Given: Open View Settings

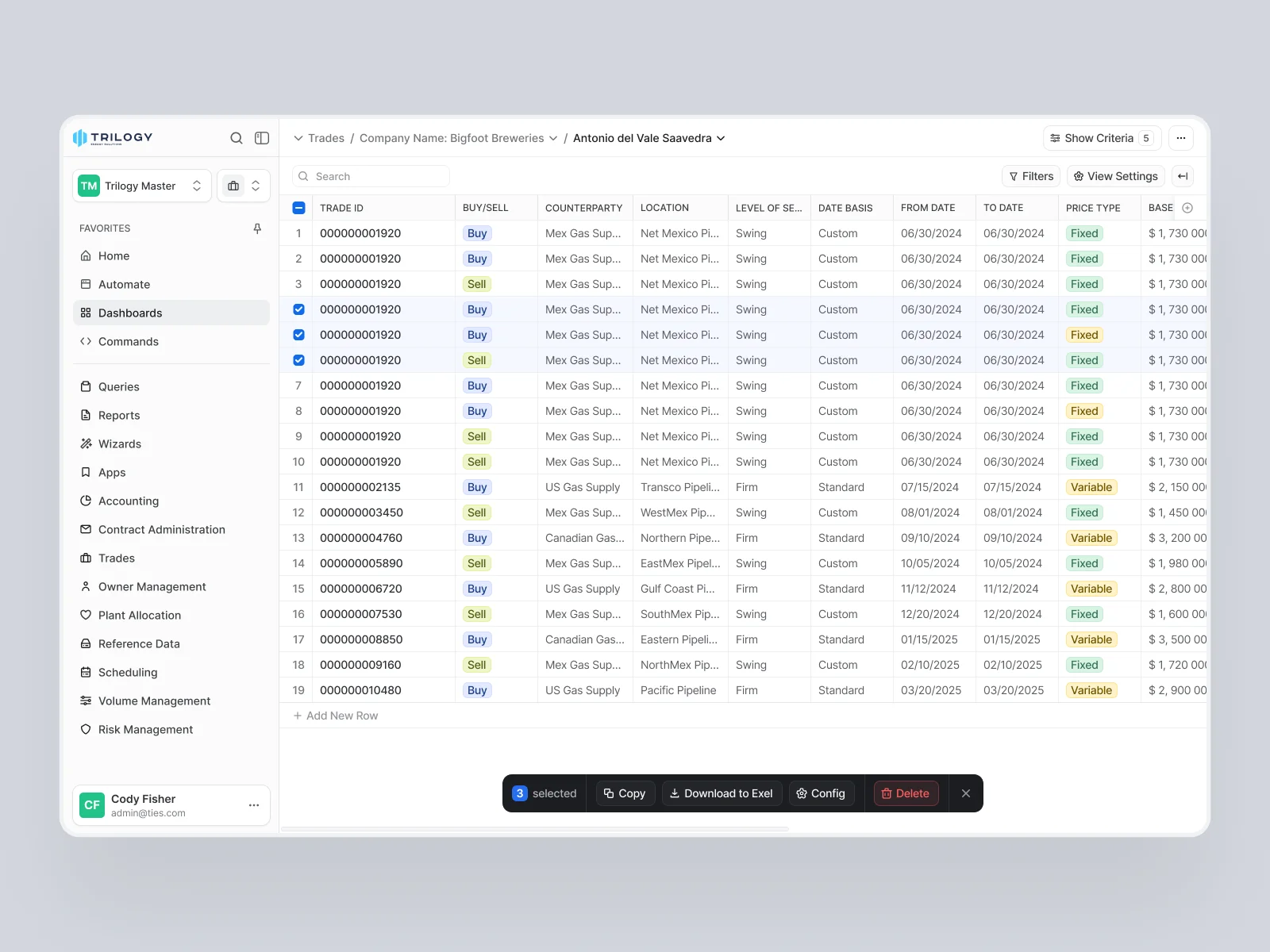Looking at the screenshot, I should click(1116, 176).
